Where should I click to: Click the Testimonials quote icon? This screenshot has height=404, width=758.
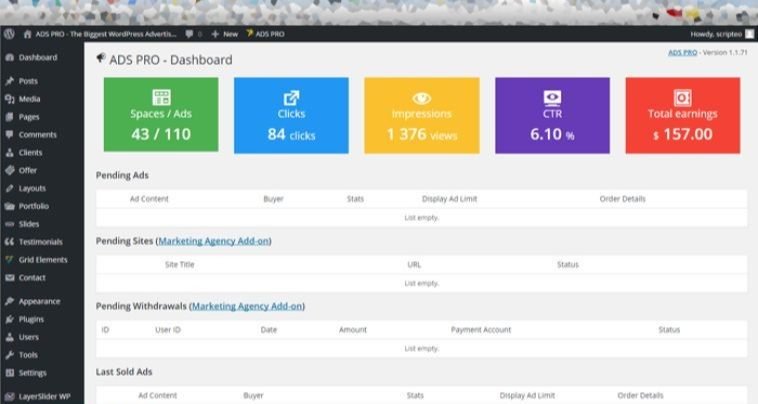pyautogui.click(x=10, y=242)
